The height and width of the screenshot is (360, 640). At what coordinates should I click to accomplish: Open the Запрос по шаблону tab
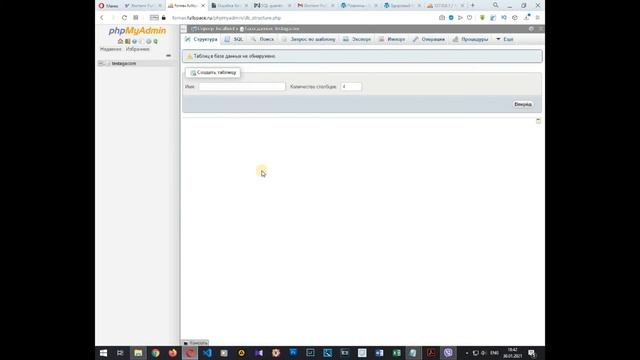[x=309, y=39]
